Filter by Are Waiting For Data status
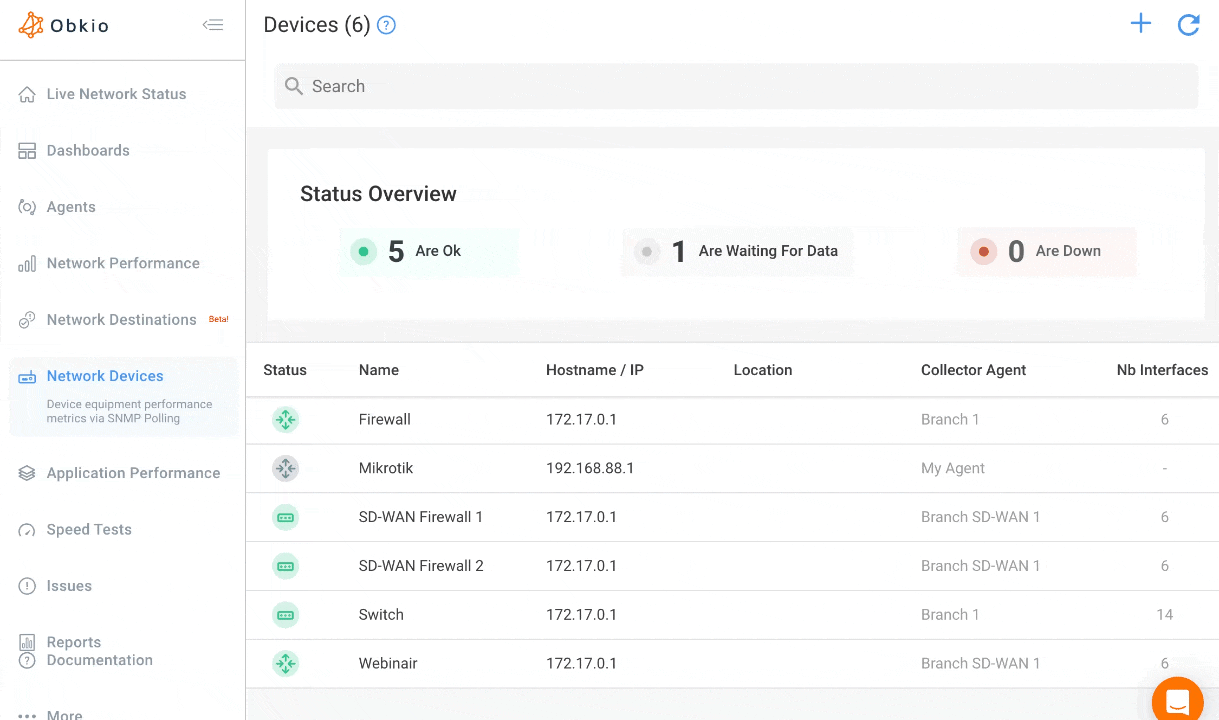The image size is (1219, 720). [x=737, y=252]
